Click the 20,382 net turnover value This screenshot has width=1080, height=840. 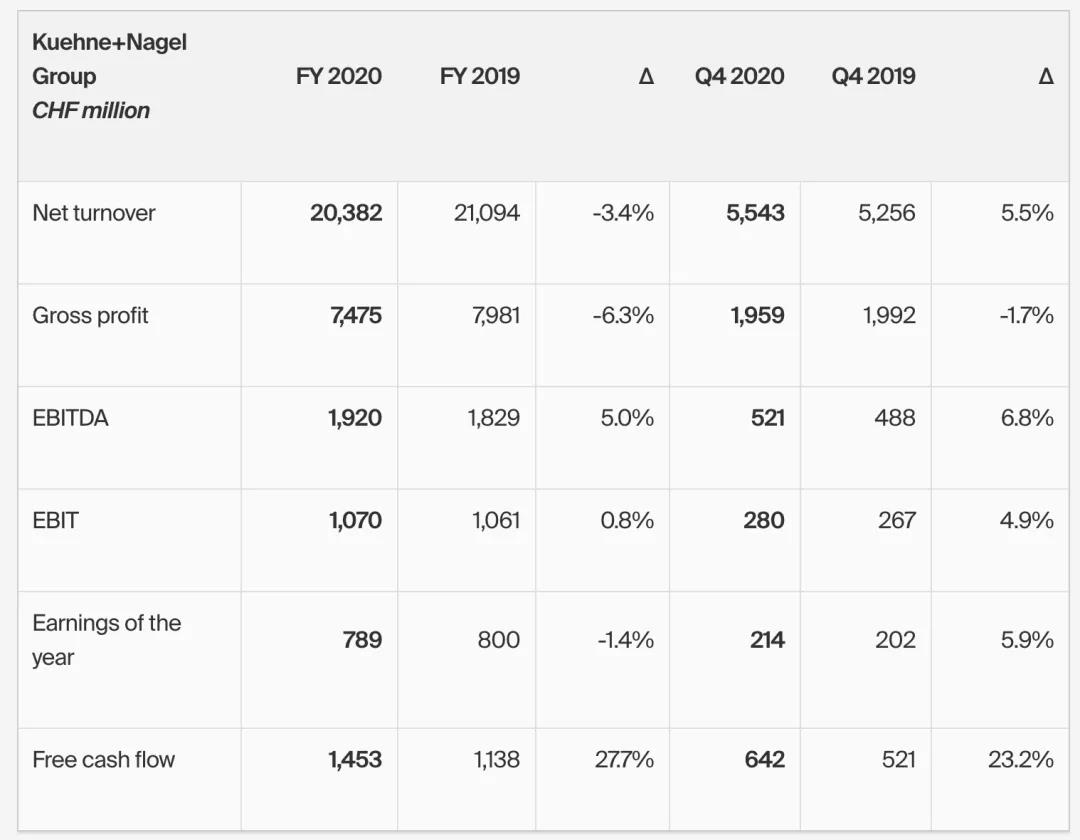pyautogui.click(x=345, y=213)
